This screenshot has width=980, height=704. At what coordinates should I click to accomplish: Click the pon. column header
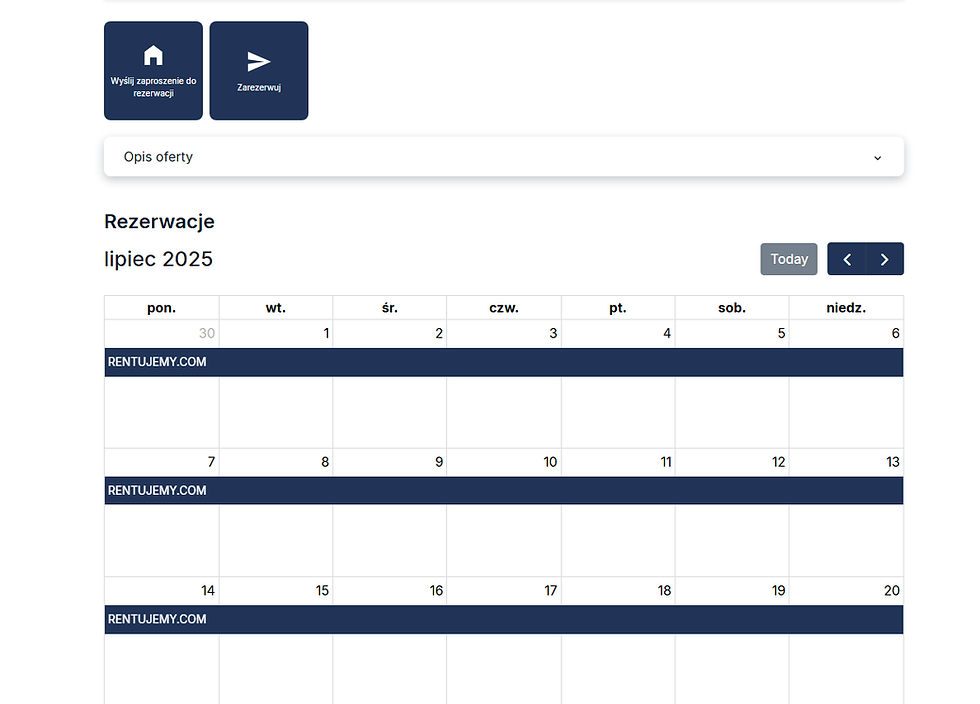coord(162,308)
